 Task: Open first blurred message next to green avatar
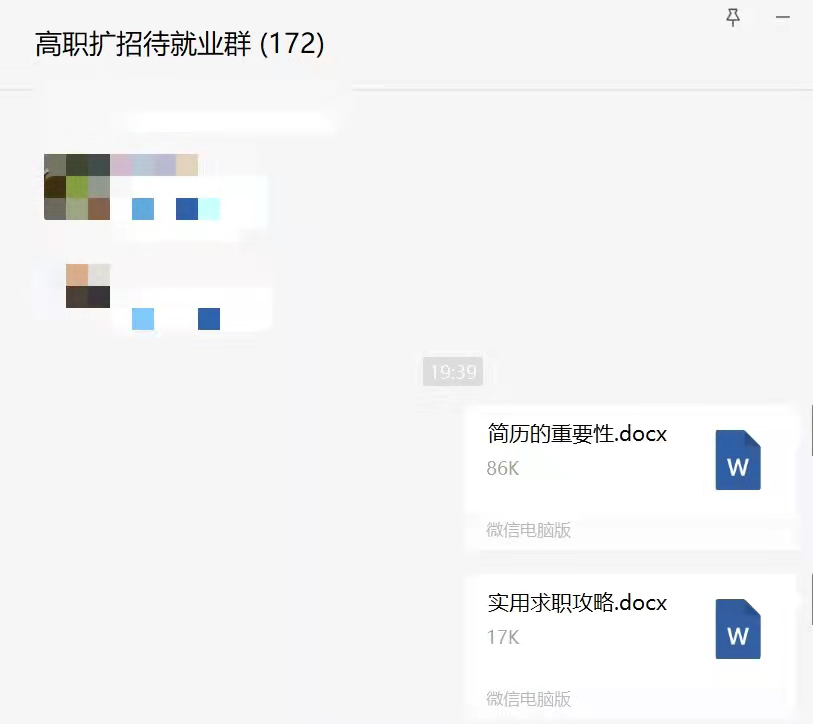(x=190, y=208)
